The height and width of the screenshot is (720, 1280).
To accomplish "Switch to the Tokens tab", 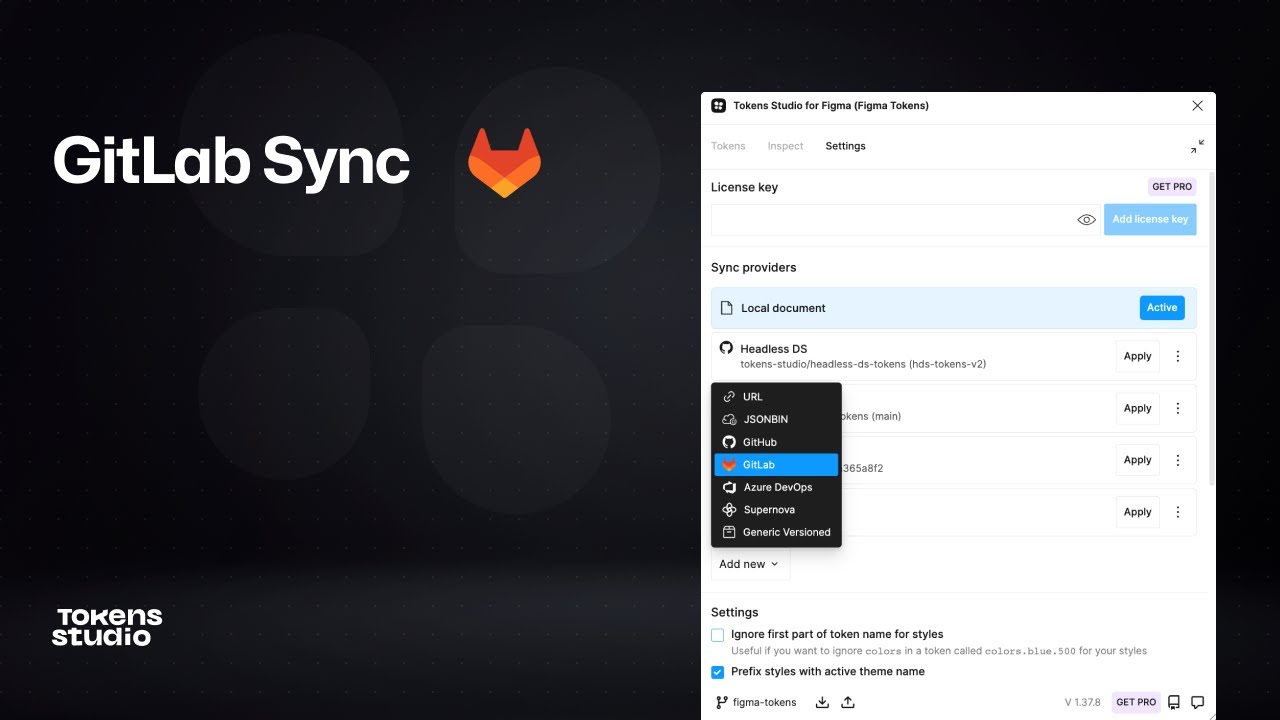I will (728, 146).
